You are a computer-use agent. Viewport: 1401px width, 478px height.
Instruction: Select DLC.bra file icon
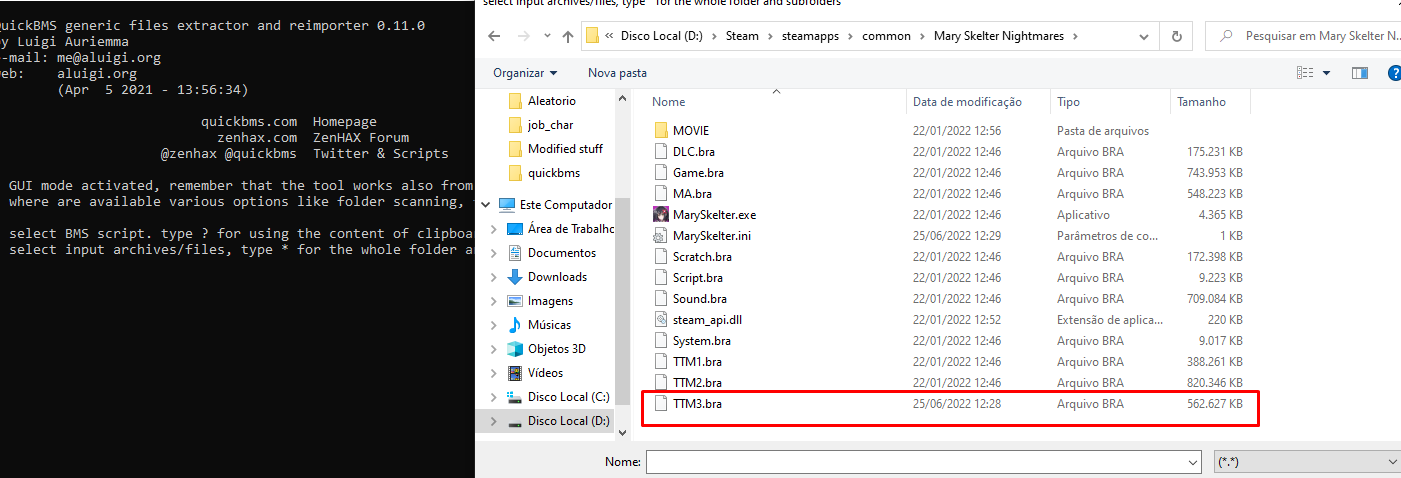pos(660,152)
